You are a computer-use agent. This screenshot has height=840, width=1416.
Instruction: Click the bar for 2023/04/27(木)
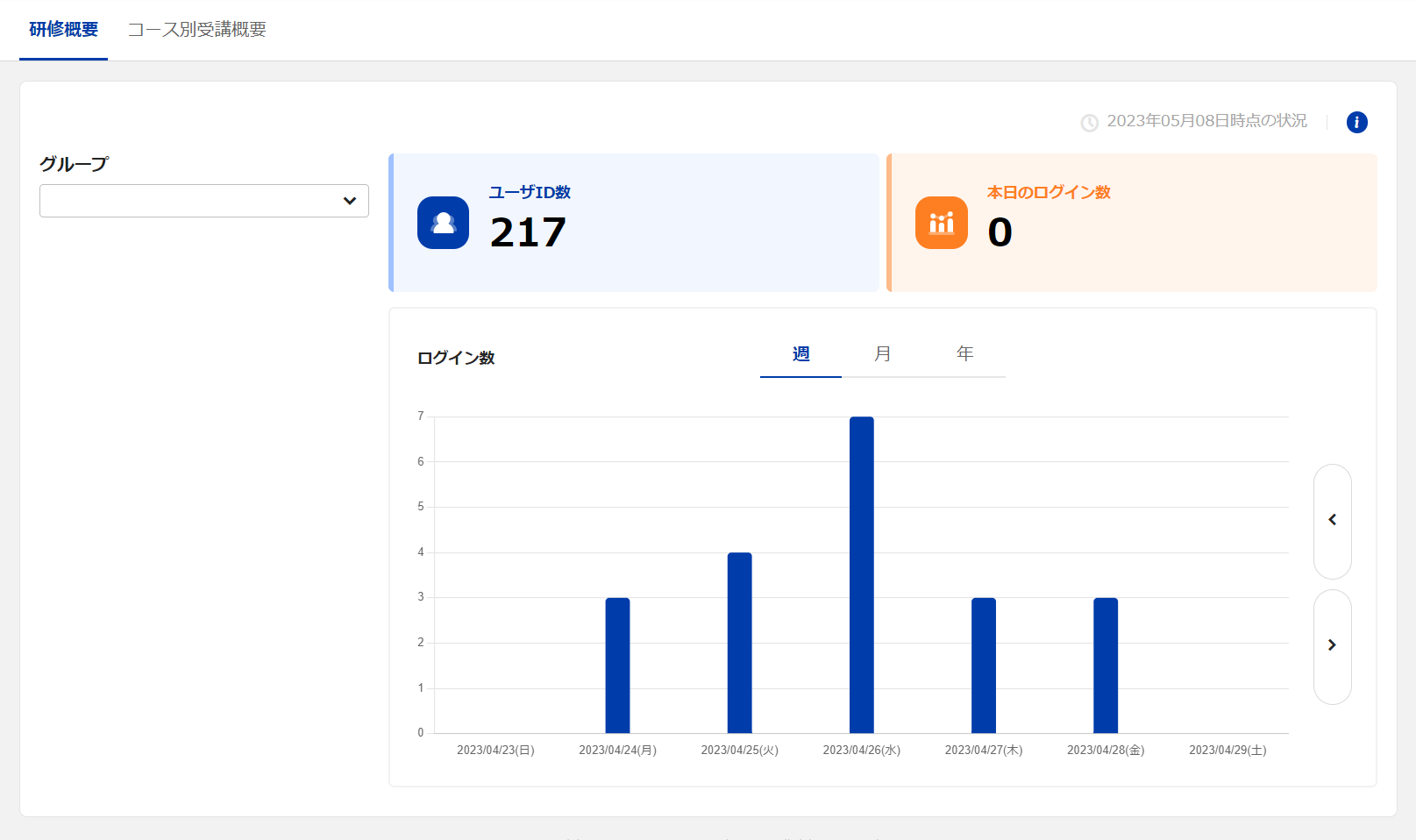(984, 666)
